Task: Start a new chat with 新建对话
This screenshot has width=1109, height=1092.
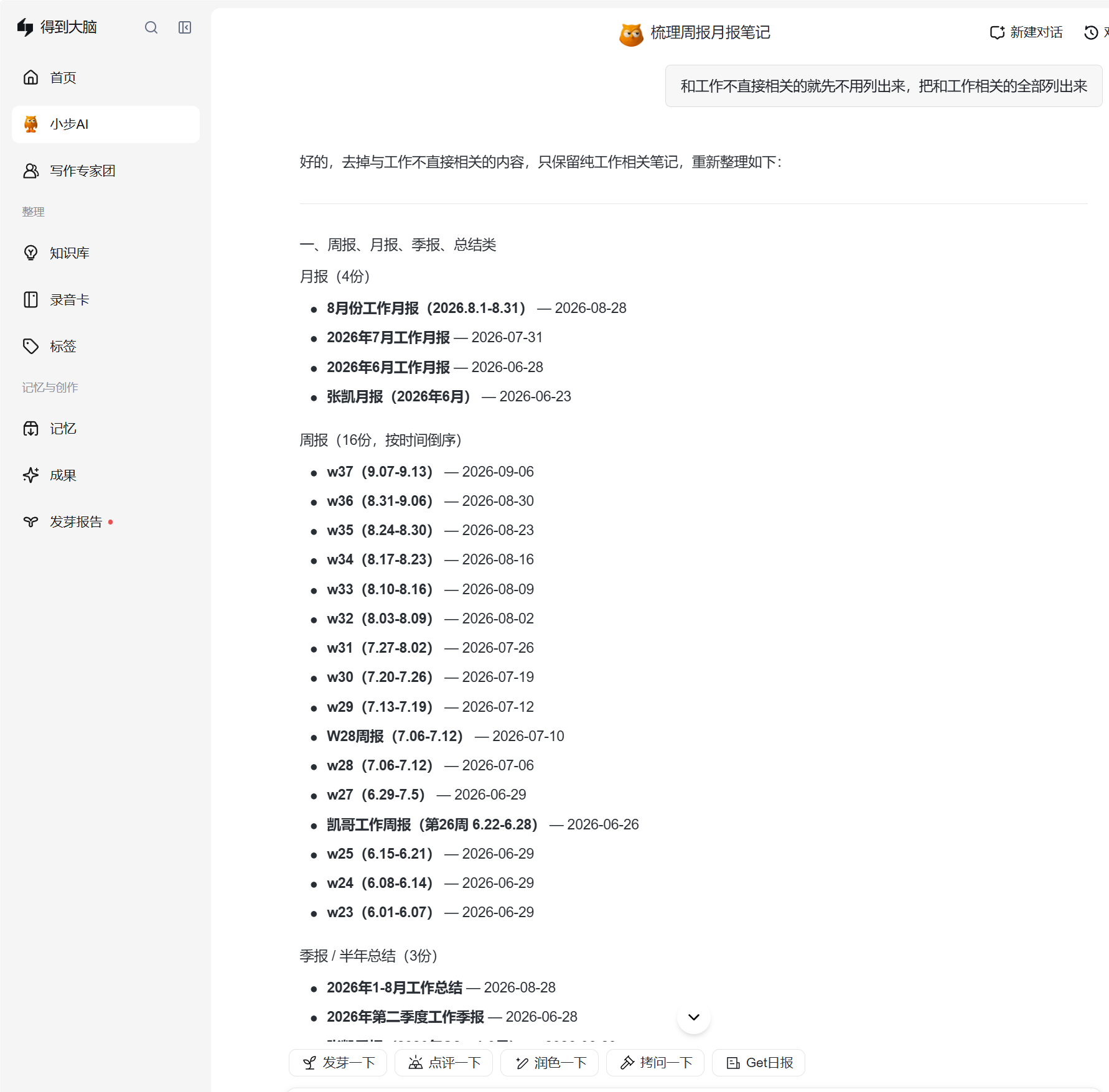Action: [1026, 32]
